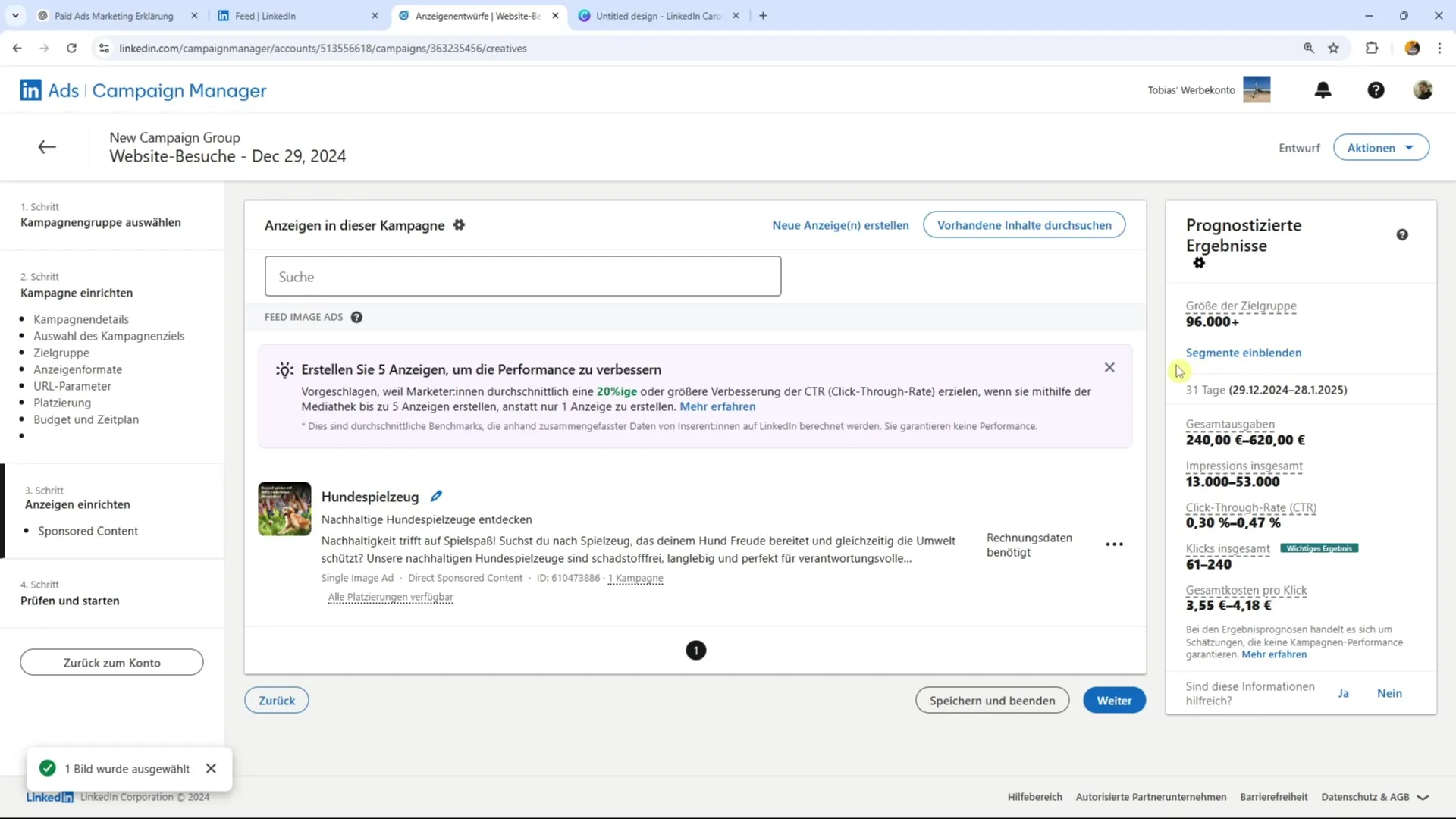Viewport: 1456px width, 819px height.
Task: Expand the Aktionen dropdown
Action: 1381,148
